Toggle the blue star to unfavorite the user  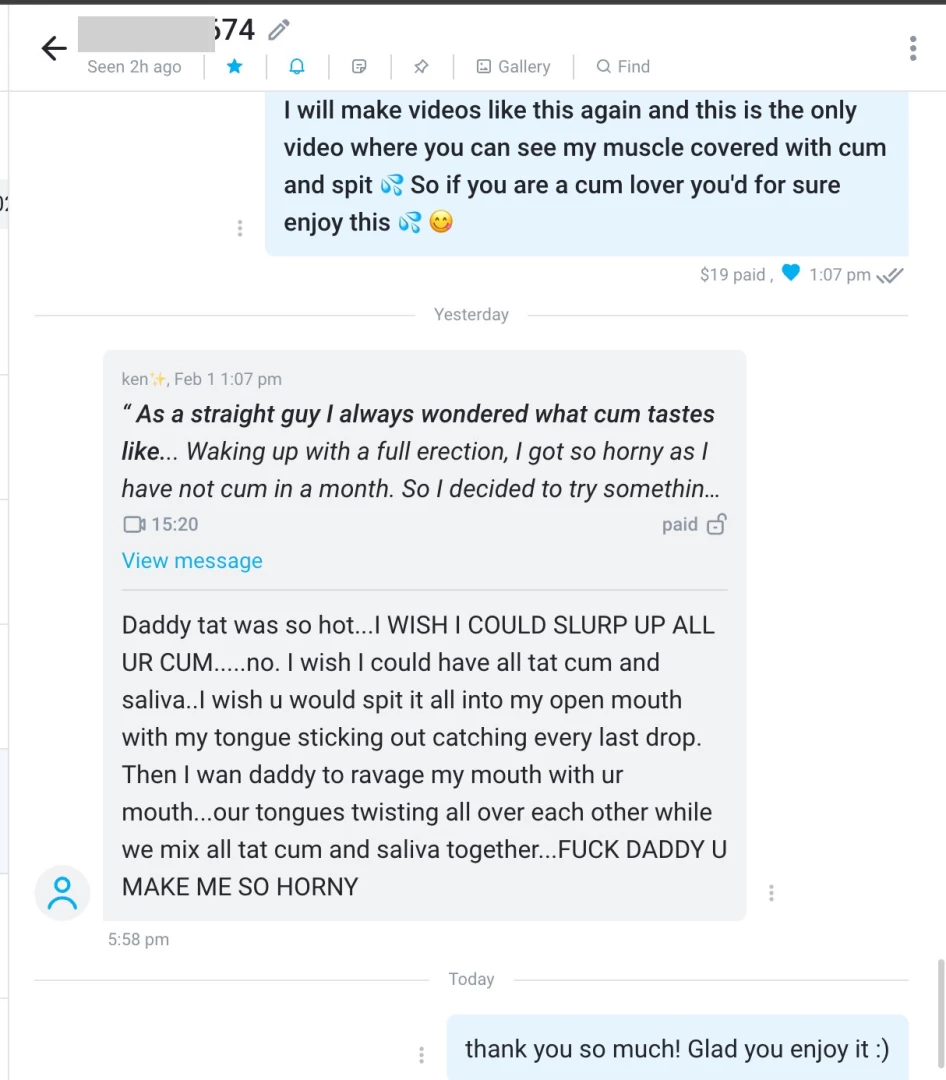pyautogui.click(x=234, y=66)
